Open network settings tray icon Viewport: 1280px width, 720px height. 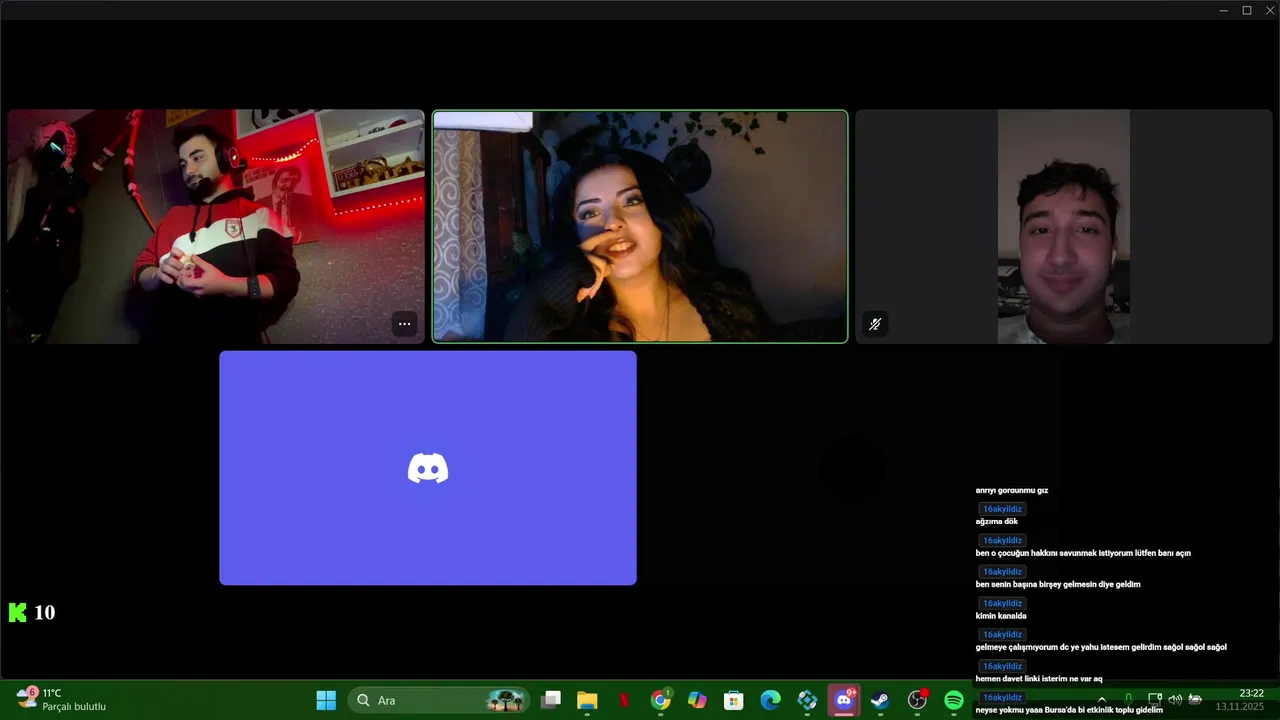tap(1155, 699)
